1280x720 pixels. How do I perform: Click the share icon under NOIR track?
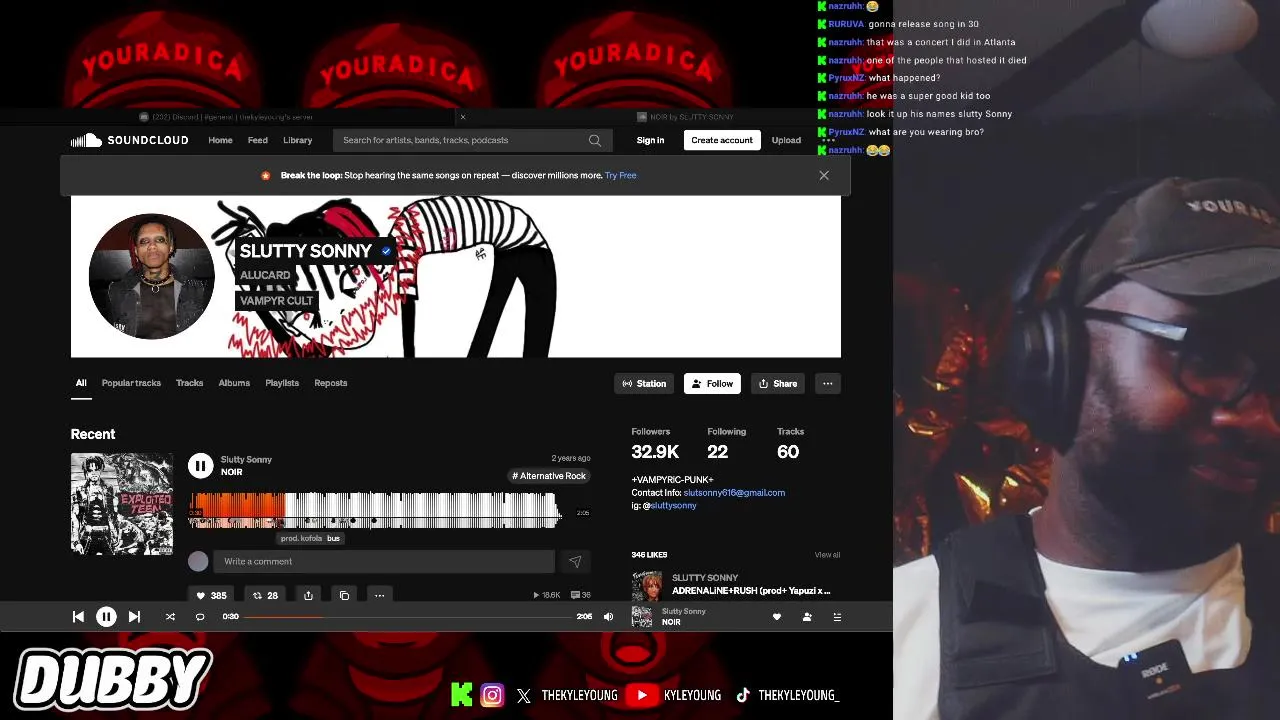pyautogui.click(x=308, y=595)
